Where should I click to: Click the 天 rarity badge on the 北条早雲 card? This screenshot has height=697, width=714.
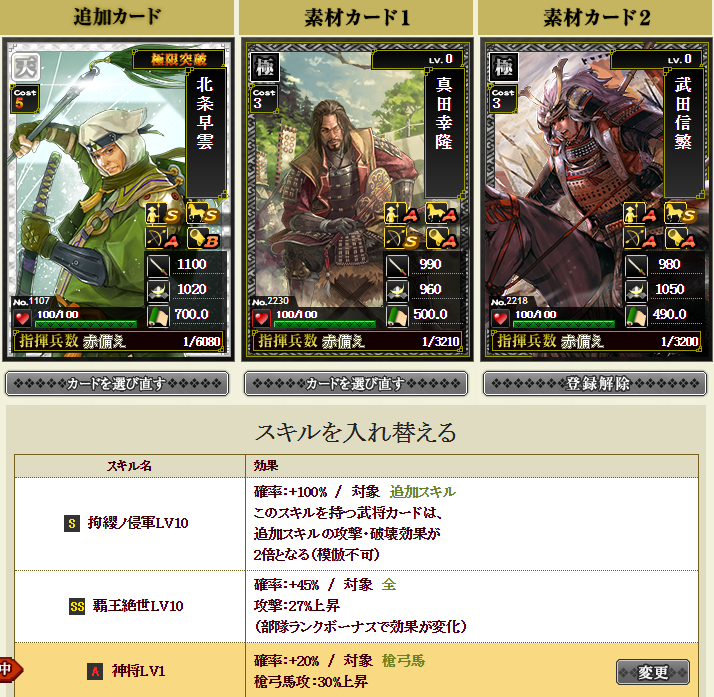point(26,67)
